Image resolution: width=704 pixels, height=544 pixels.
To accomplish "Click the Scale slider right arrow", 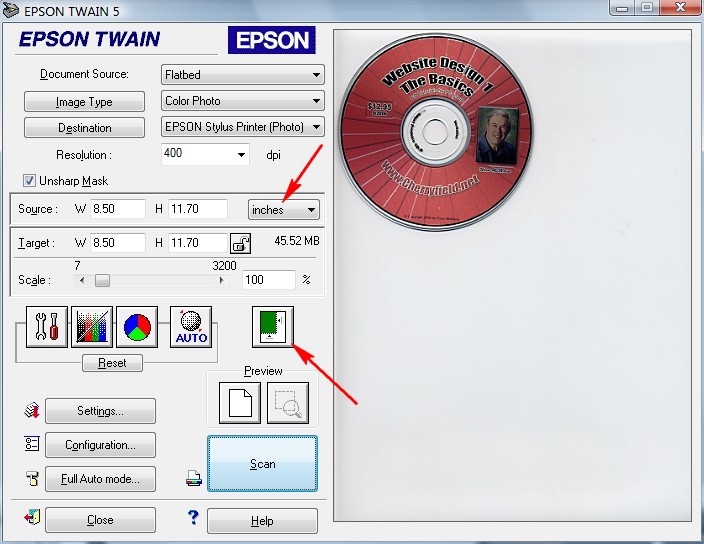I will pyautogui.click(x=221, y=281).
